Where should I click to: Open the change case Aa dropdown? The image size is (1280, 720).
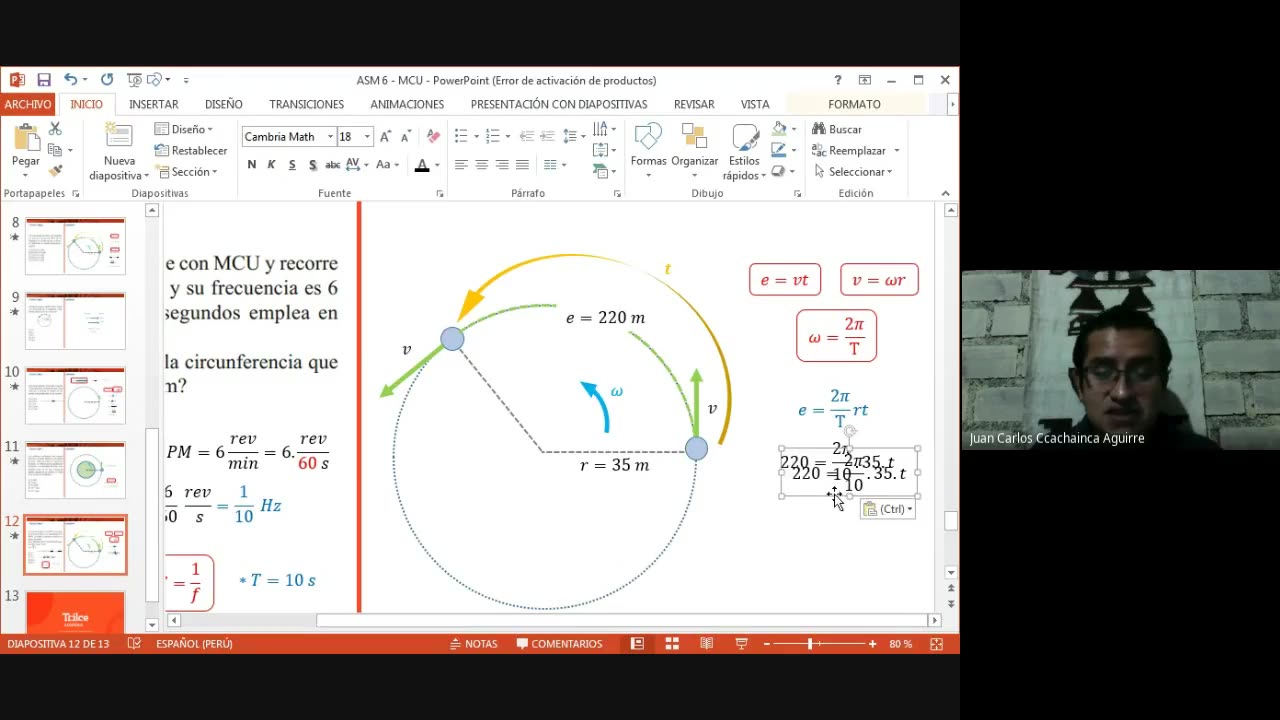point(388,165)
